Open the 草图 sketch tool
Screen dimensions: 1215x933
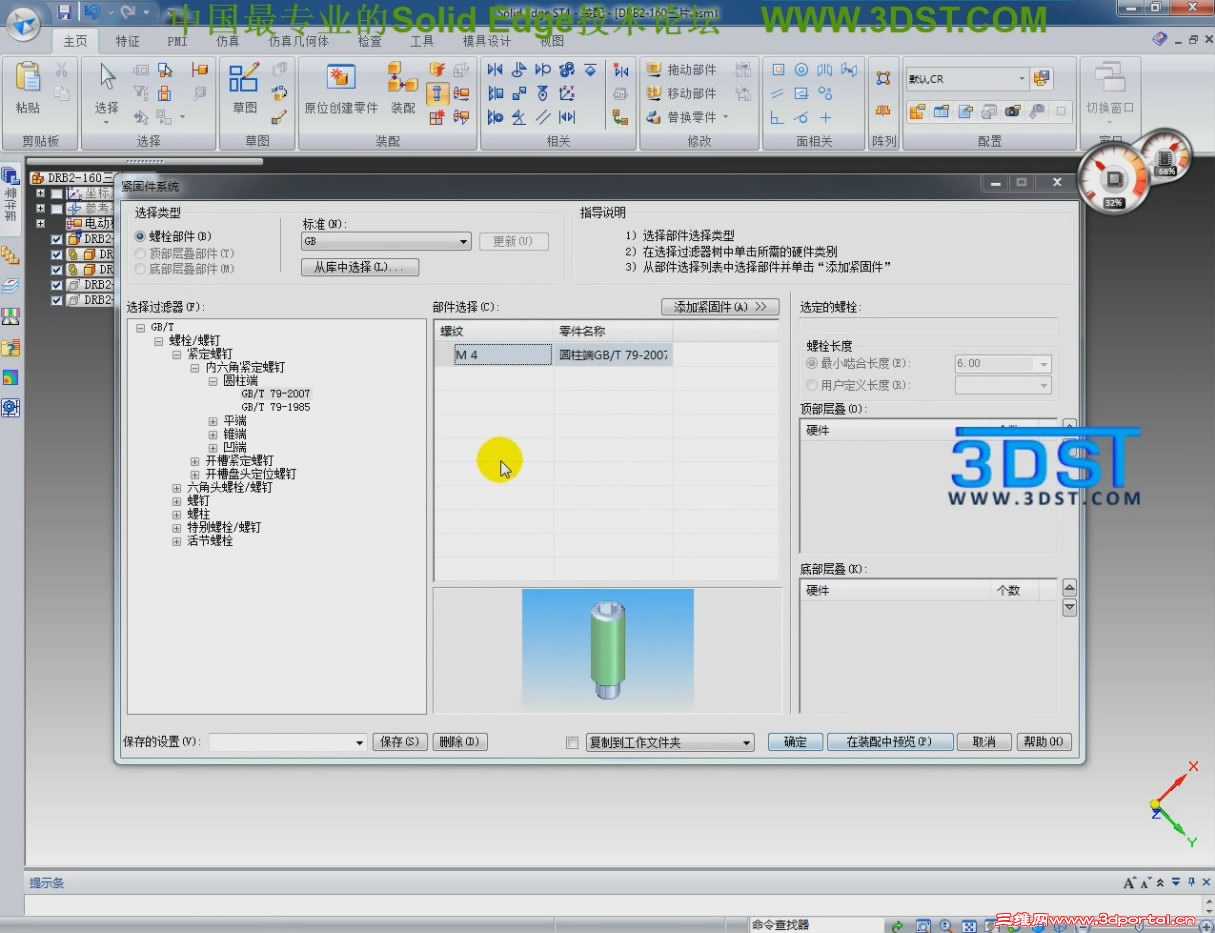pyautogui.click(x=244, y=78)
